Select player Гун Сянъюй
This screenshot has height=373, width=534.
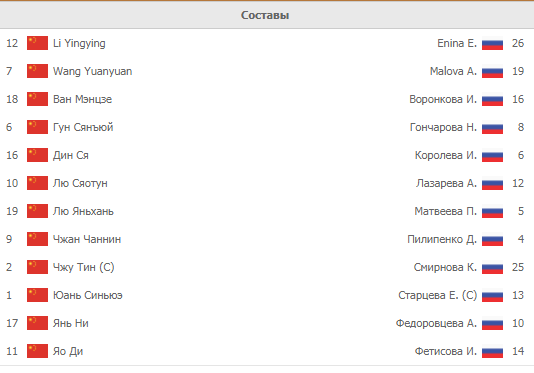point(83,127)
